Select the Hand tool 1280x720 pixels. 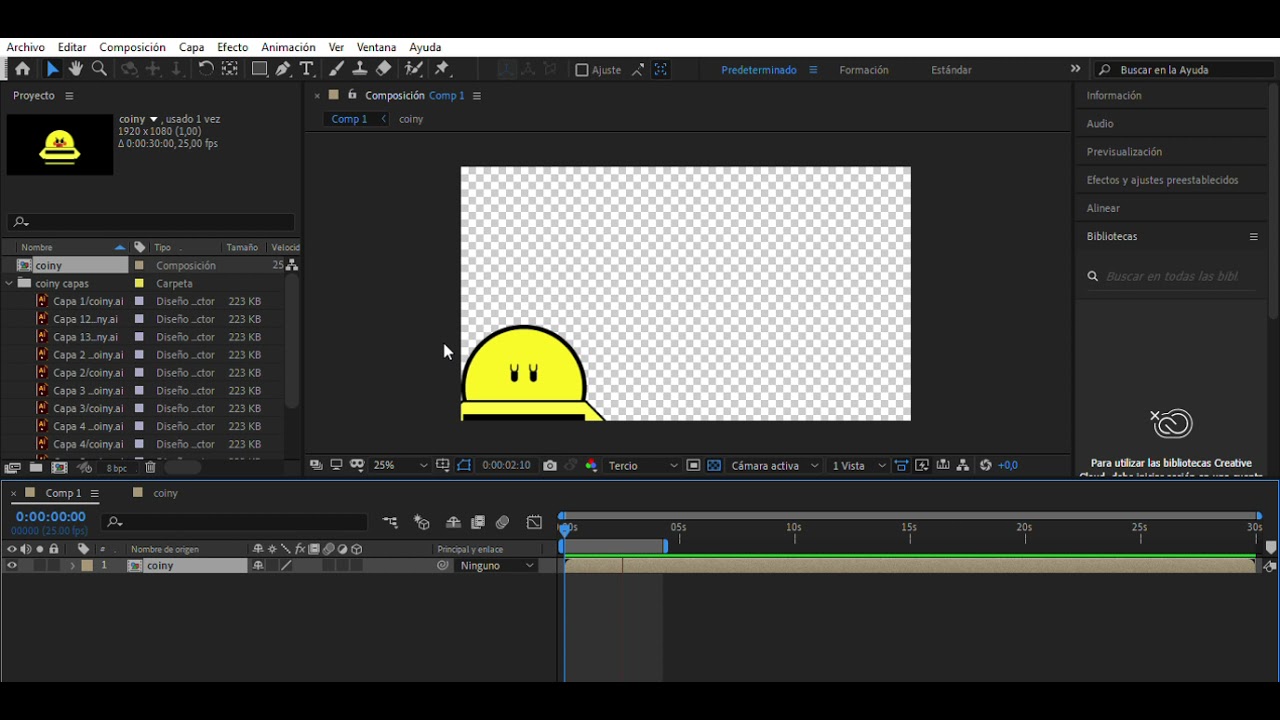(x=75, y=69)
